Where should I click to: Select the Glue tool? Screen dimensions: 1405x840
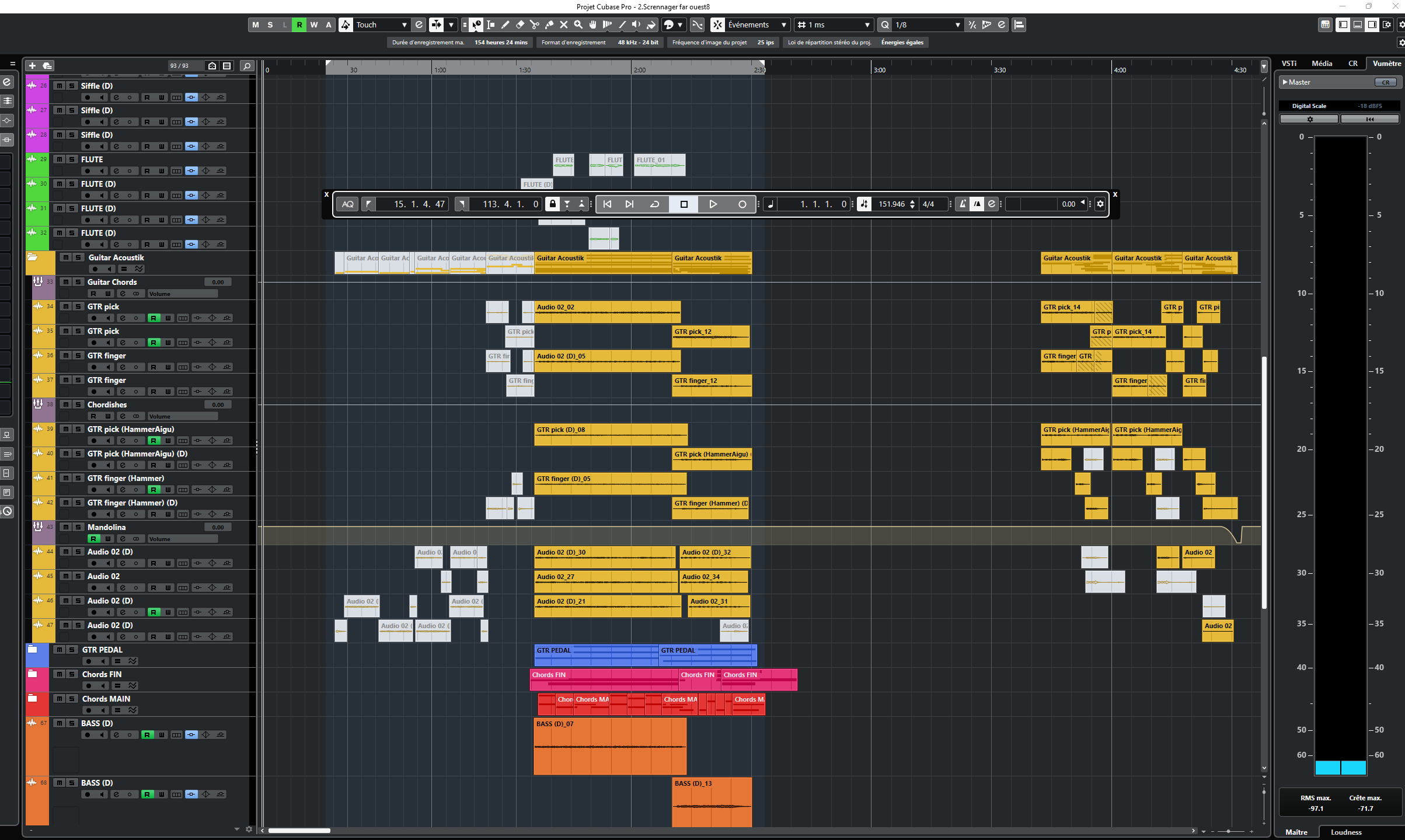[549, 25]
